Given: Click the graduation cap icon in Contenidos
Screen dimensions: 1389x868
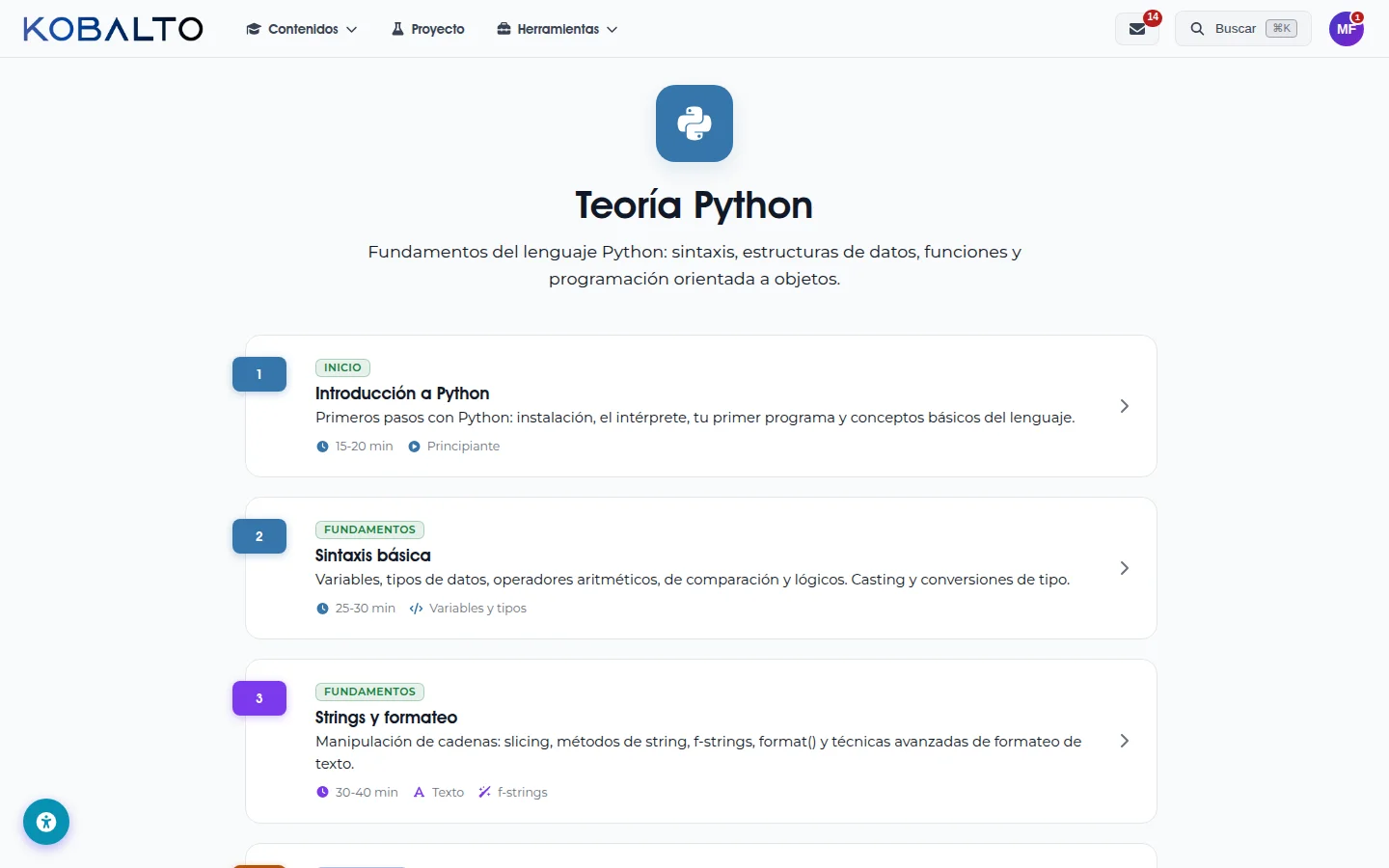Looking at the screenshot, I should (x=254, y=29).
